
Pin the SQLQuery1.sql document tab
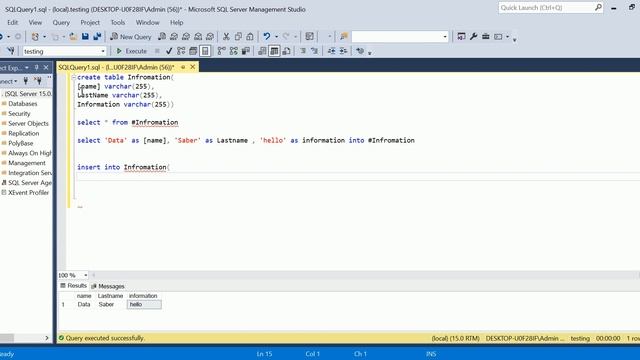183,67
